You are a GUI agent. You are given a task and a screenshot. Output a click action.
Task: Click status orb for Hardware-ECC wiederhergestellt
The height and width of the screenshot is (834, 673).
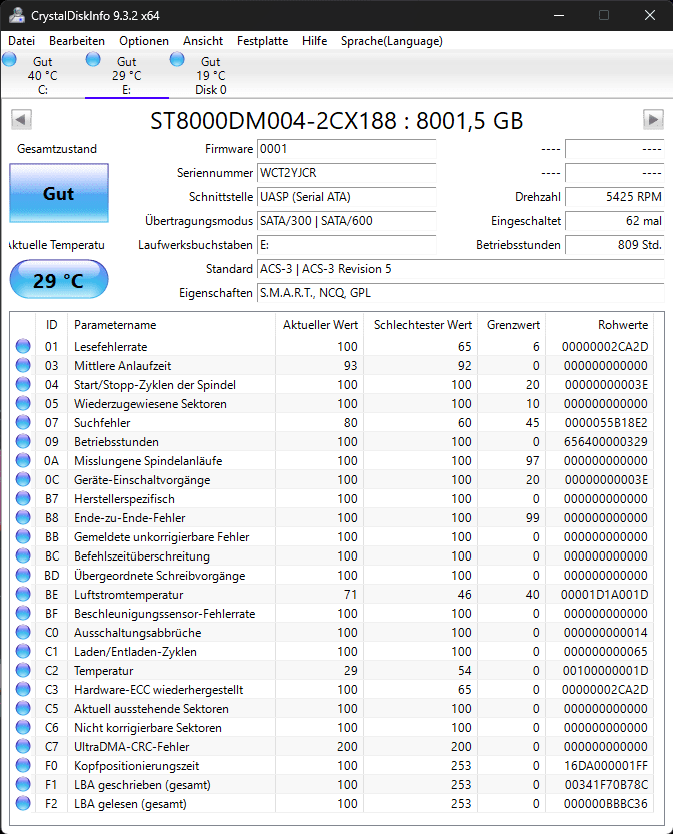[x=23, y=689]
